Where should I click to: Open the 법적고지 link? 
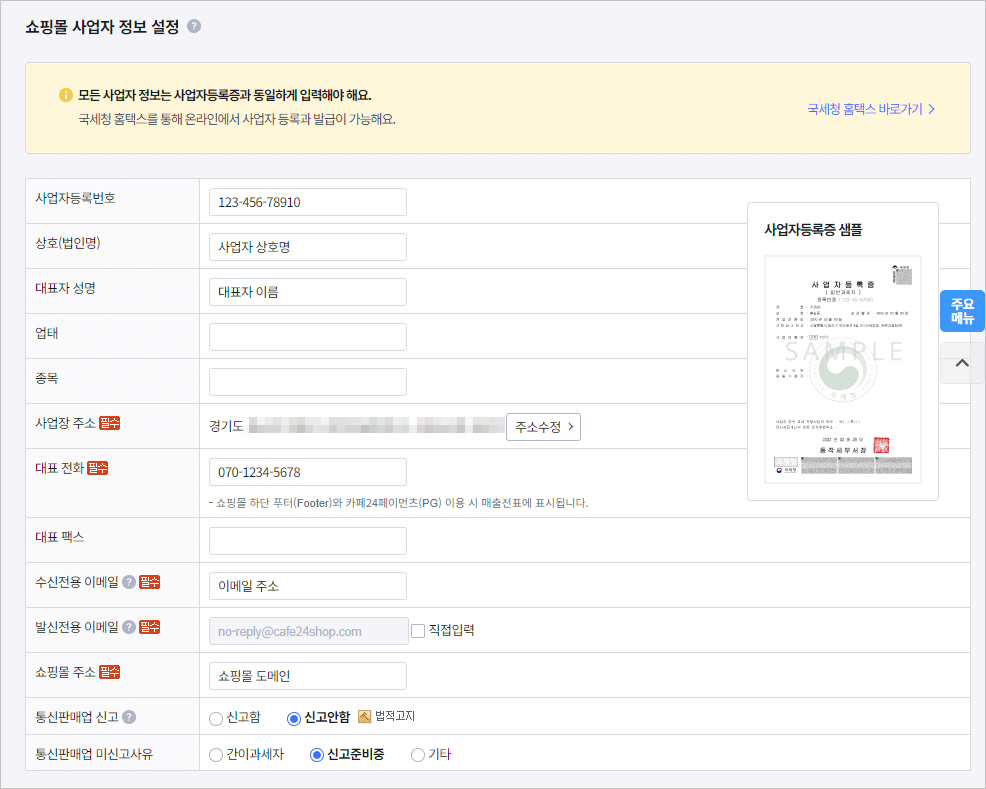coord(395,716)
